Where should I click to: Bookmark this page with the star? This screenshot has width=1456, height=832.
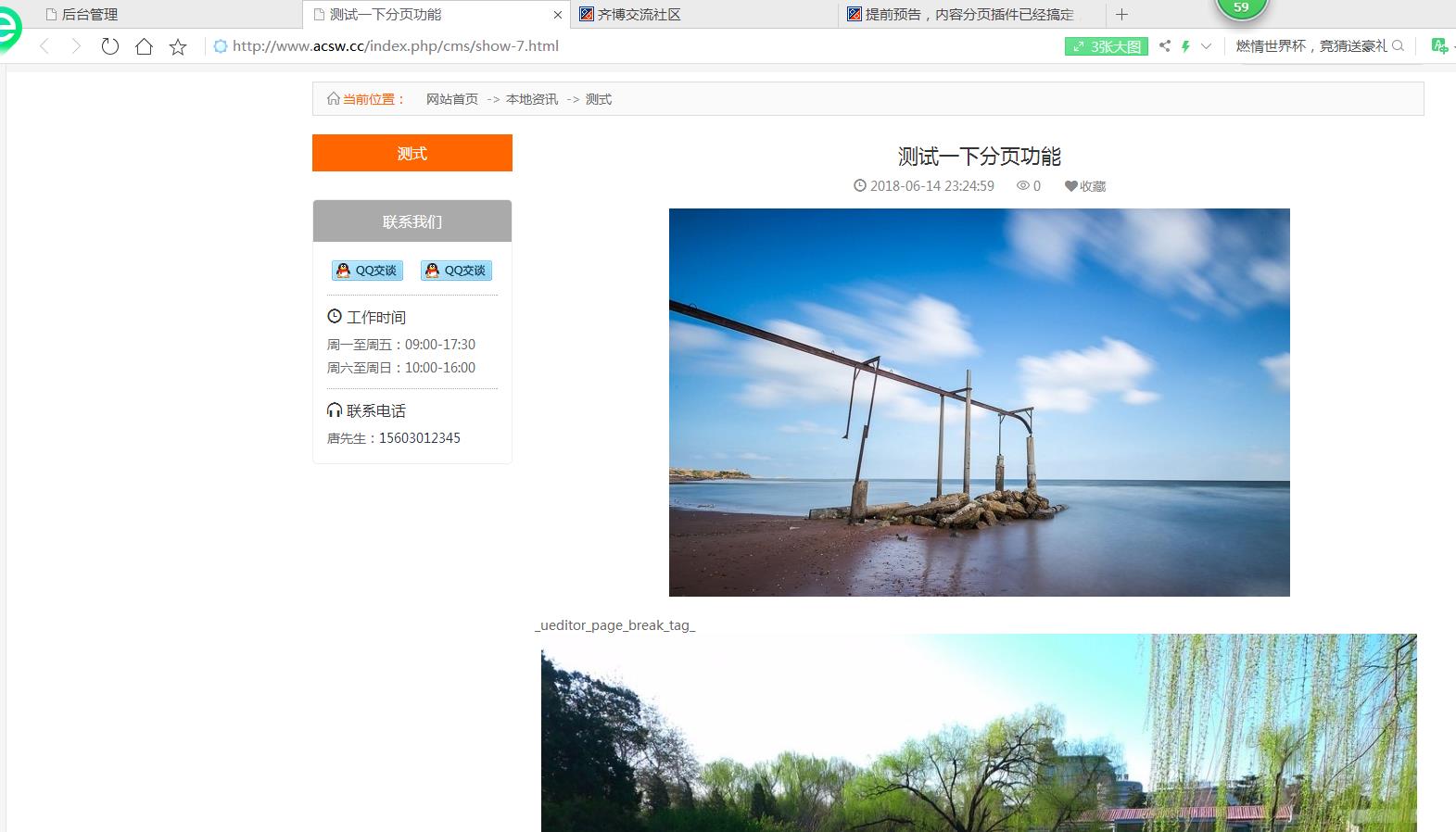(x=178, y=46)
